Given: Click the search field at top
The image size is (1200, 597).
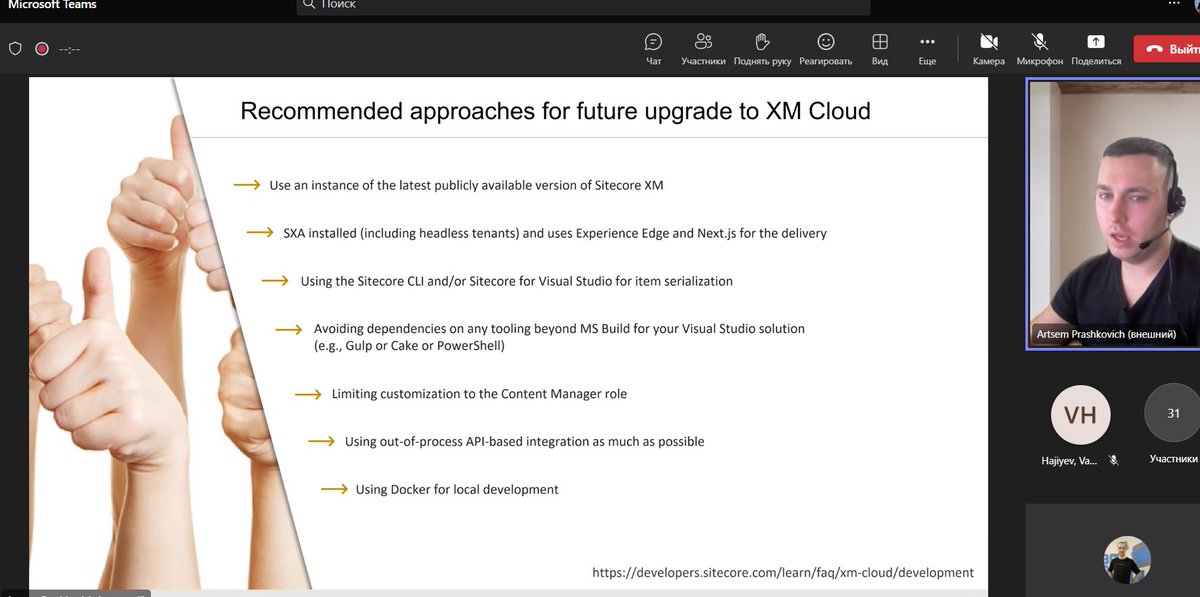Looking at the screenshot, I should (583, 6).
